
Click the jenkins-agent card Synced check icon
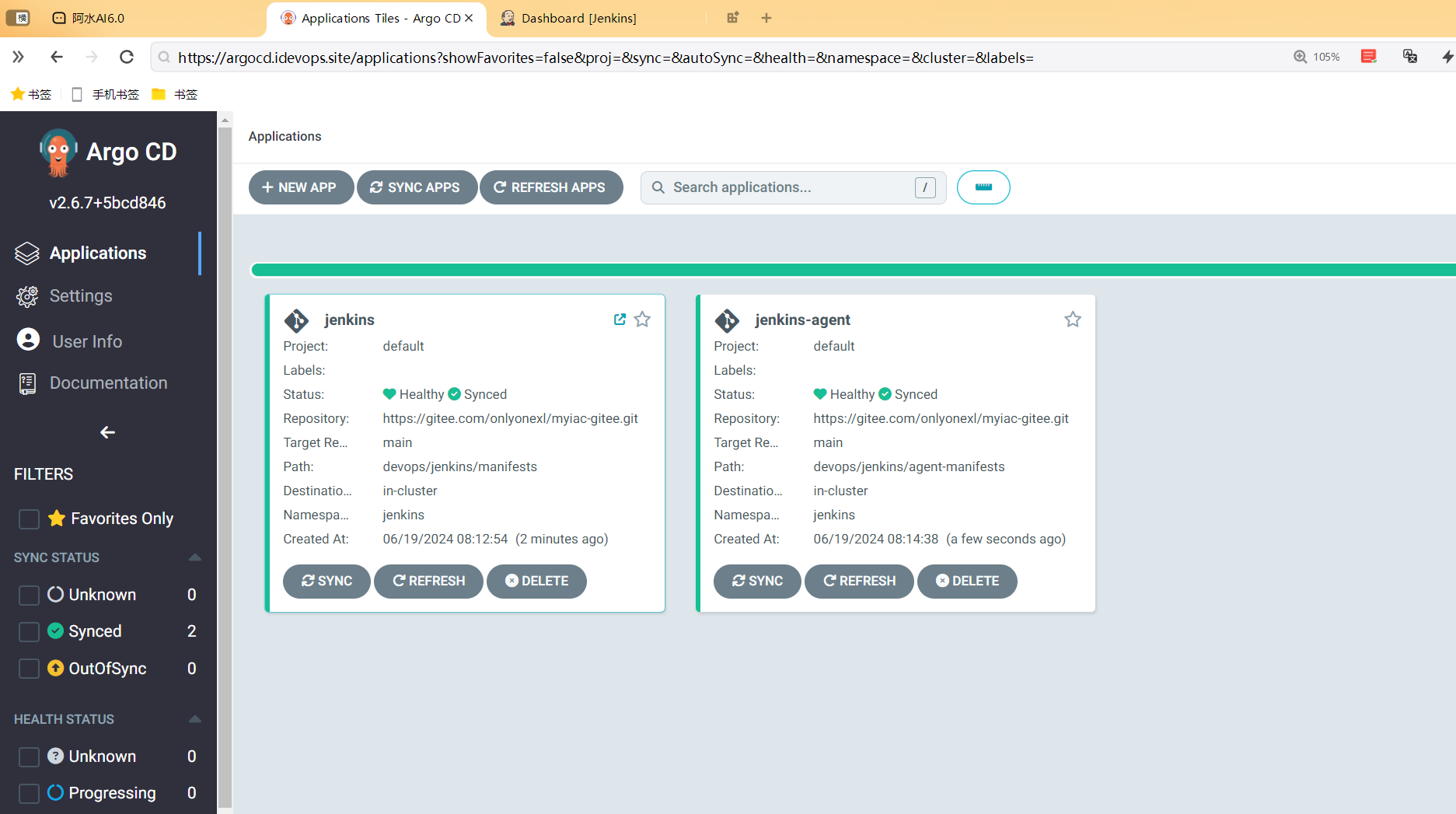point(885,394)
